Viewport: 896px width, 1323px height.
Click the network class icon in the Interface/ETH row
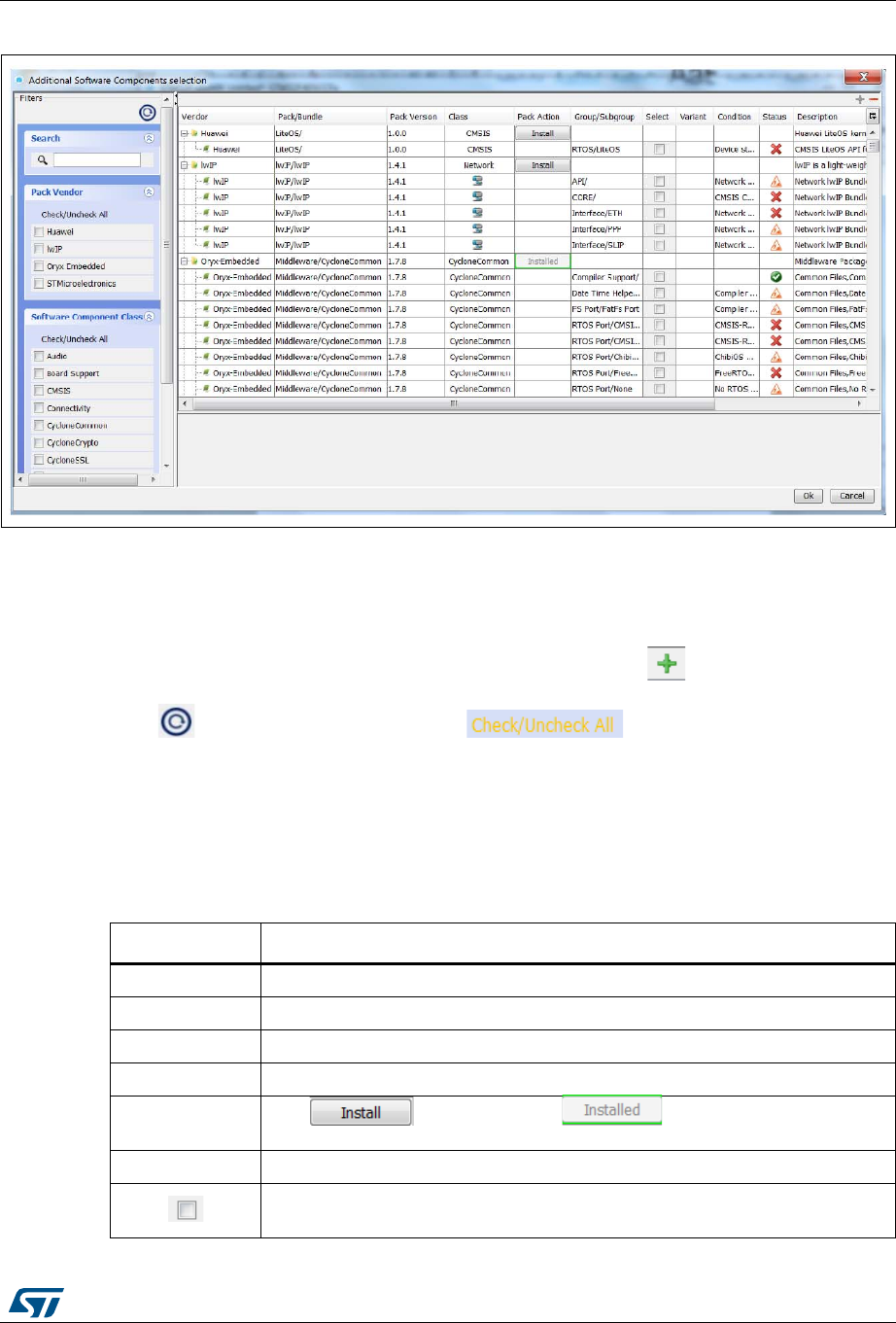(x=477, y=213)
